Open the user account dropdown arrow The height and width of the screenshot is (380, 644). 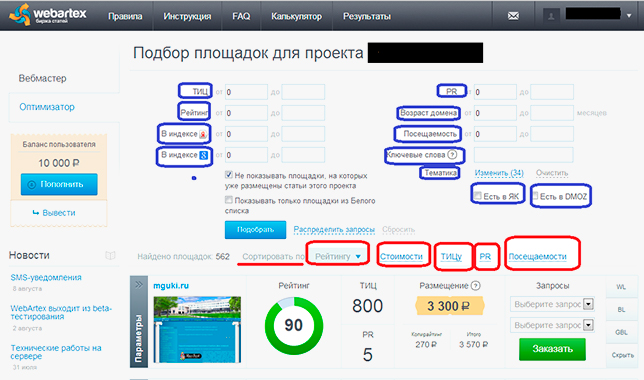click(629, 16)
